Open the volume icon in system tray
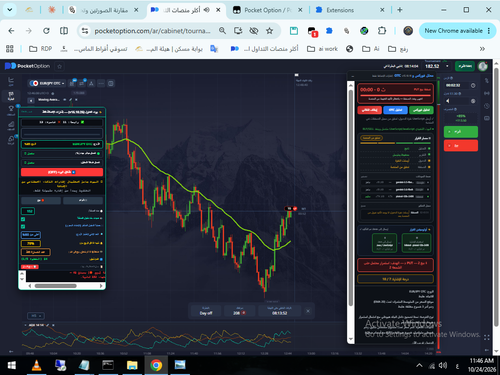 coord(443,366)
